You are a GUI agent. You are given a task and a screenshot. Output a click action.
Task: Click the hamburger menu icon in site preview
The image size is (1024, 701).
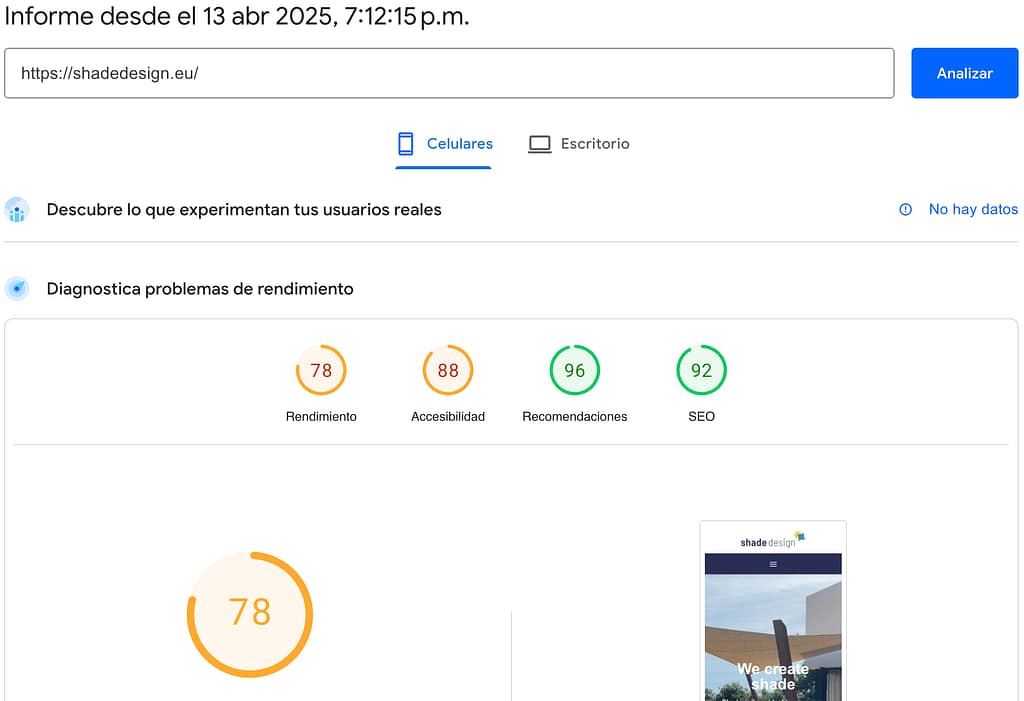click(x=773, y=564)
